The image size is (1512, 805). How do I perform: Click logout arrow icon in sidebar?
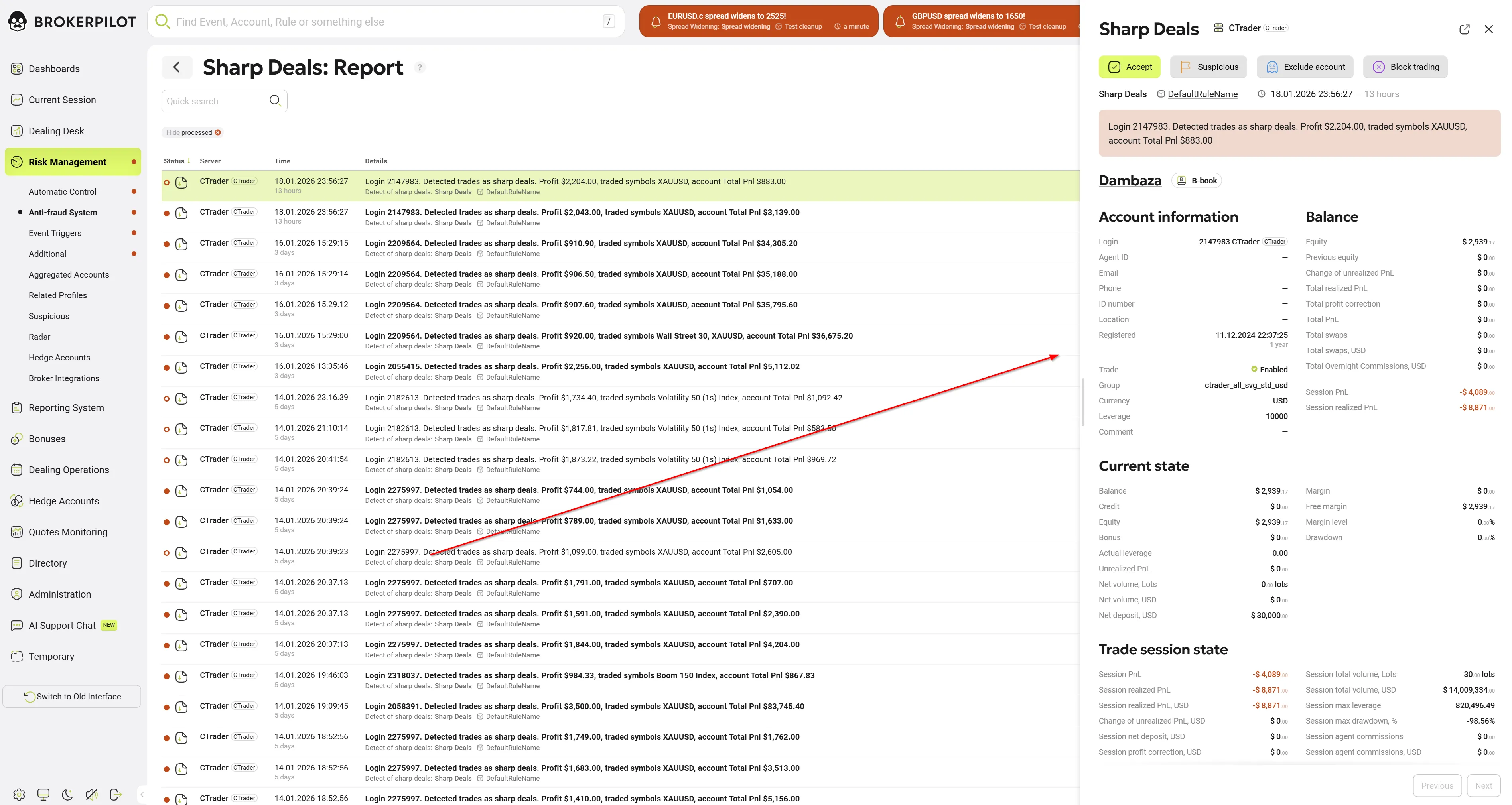116,795
